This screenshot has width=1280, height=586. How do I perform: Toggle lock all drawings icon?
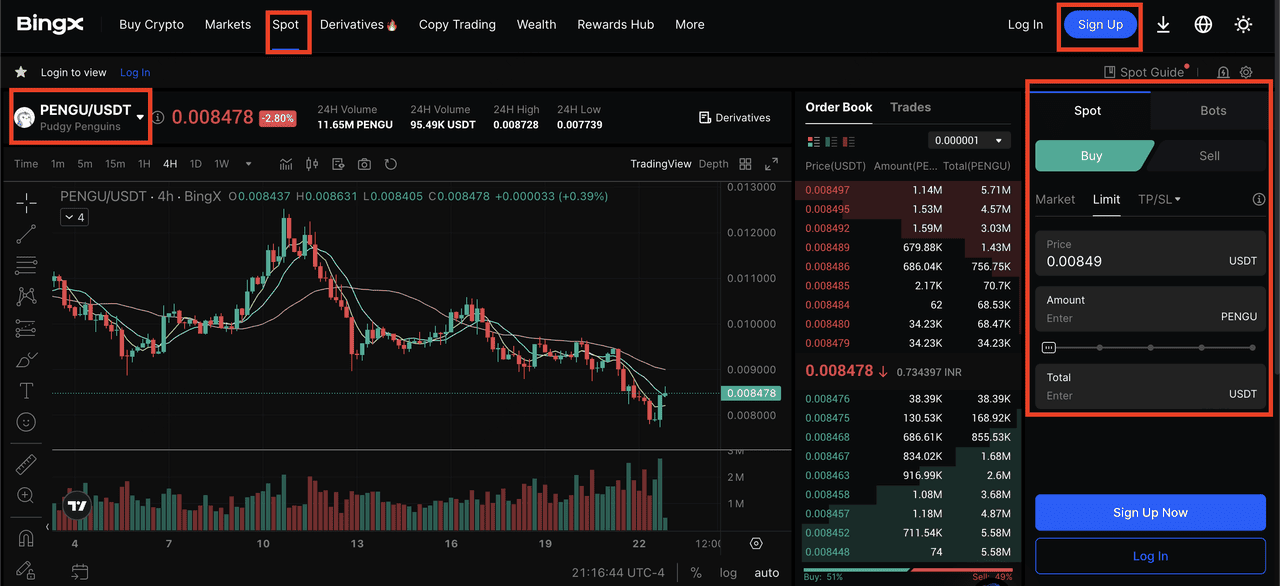pyautogui.click(x=26, y=569)
